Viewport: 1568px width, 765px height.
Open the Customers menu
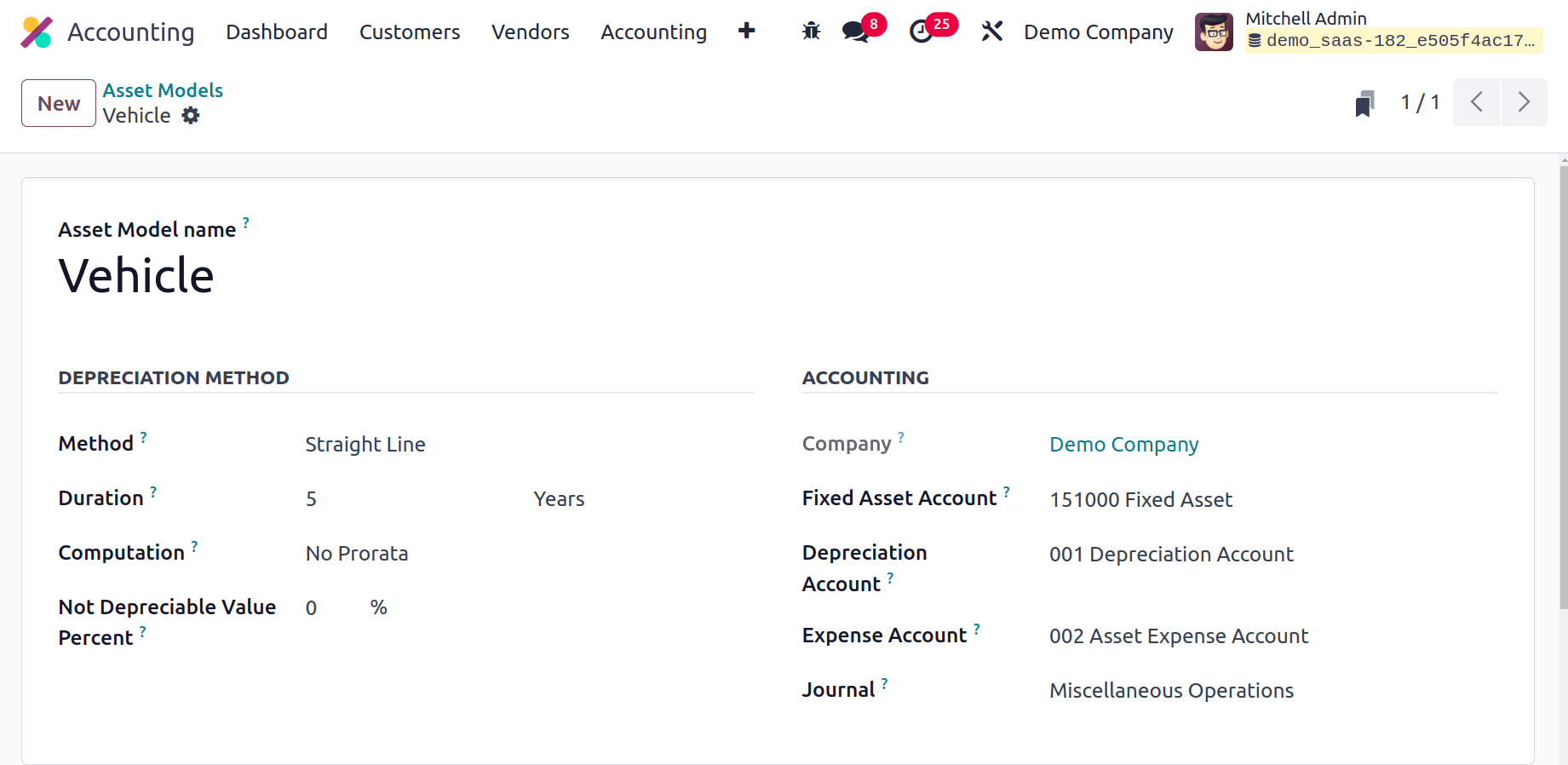click(410, 32)
